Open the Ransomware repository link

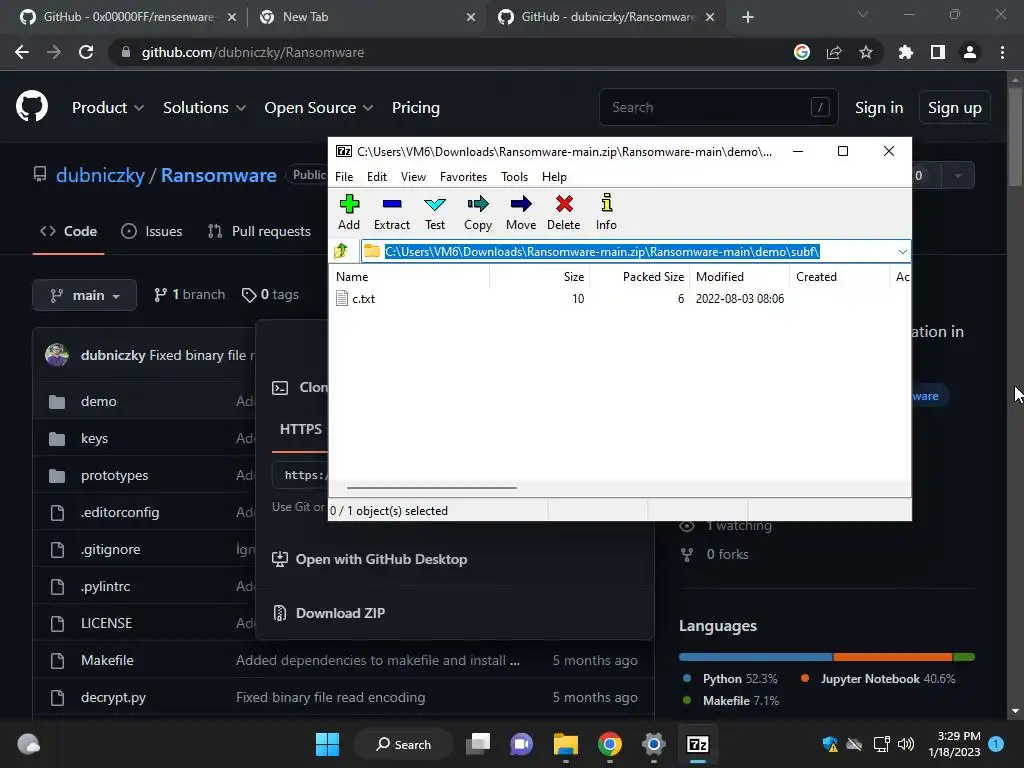coord(218,176)
